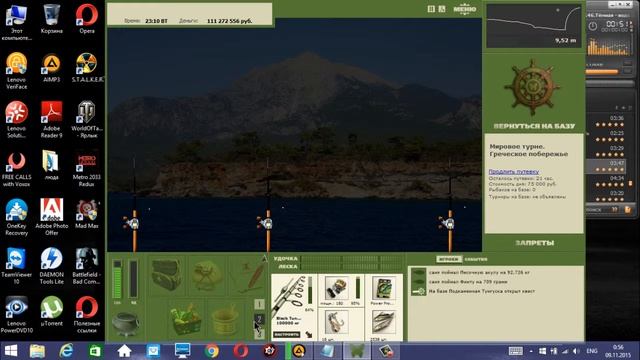Image resolution: width=640 pixels, height=360 pixels.
Task: Click the middle fishing rod reel
Action: [x=266, y=223]
